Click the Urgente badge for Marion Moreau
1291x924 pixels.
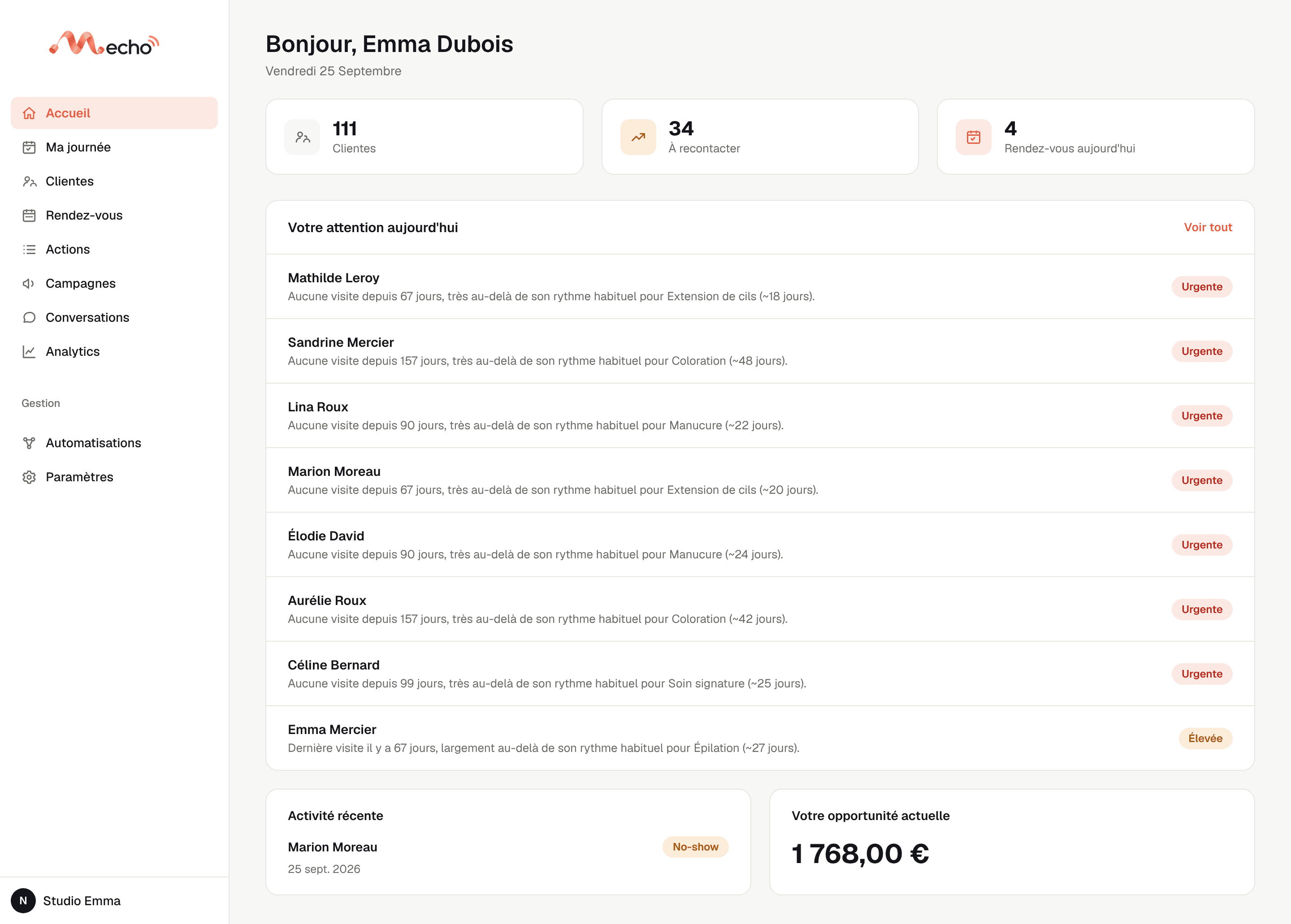(x=1202, y=480)
